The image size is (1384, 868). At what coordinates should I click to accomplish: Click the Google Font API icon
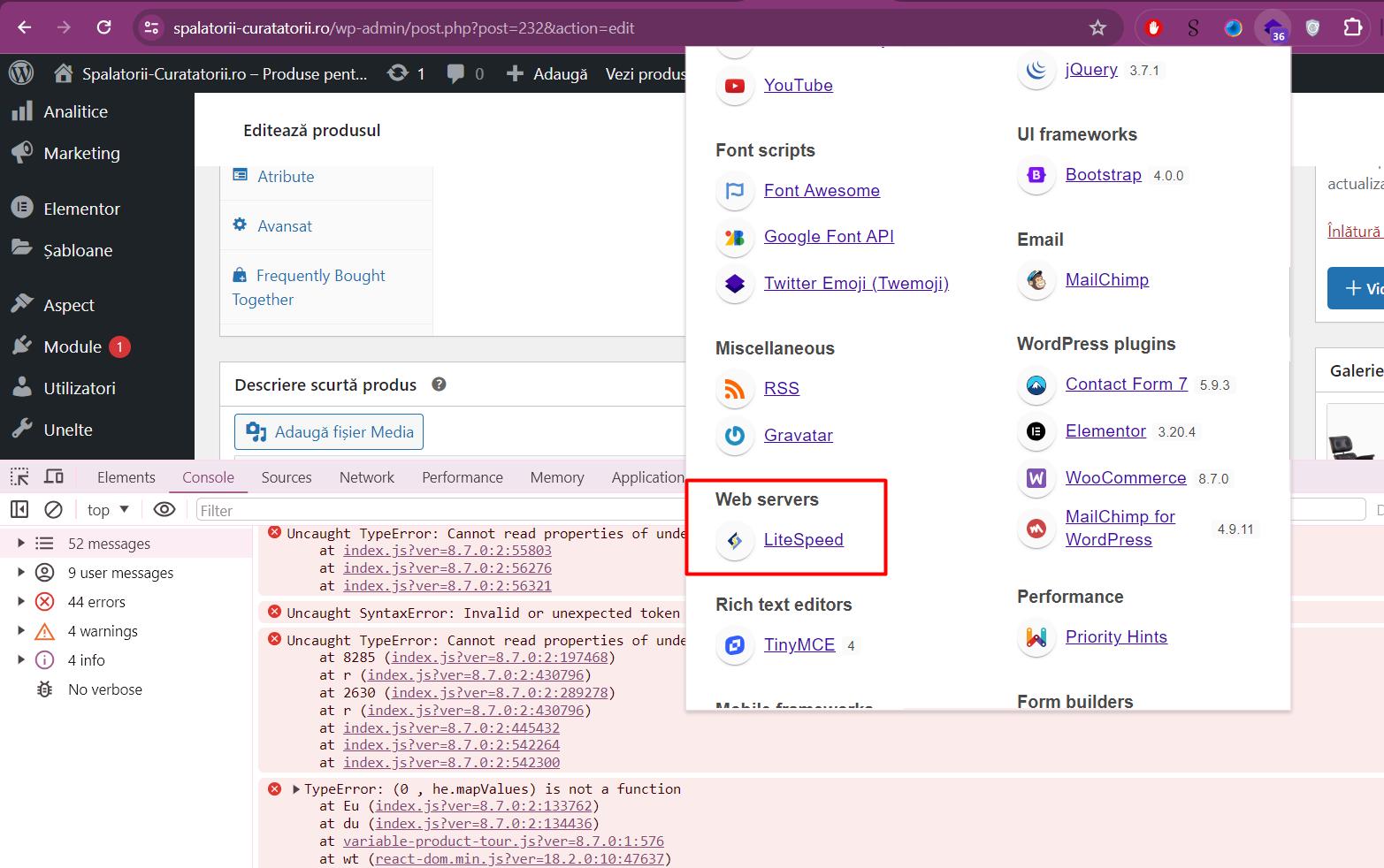(x=735, y=237)
